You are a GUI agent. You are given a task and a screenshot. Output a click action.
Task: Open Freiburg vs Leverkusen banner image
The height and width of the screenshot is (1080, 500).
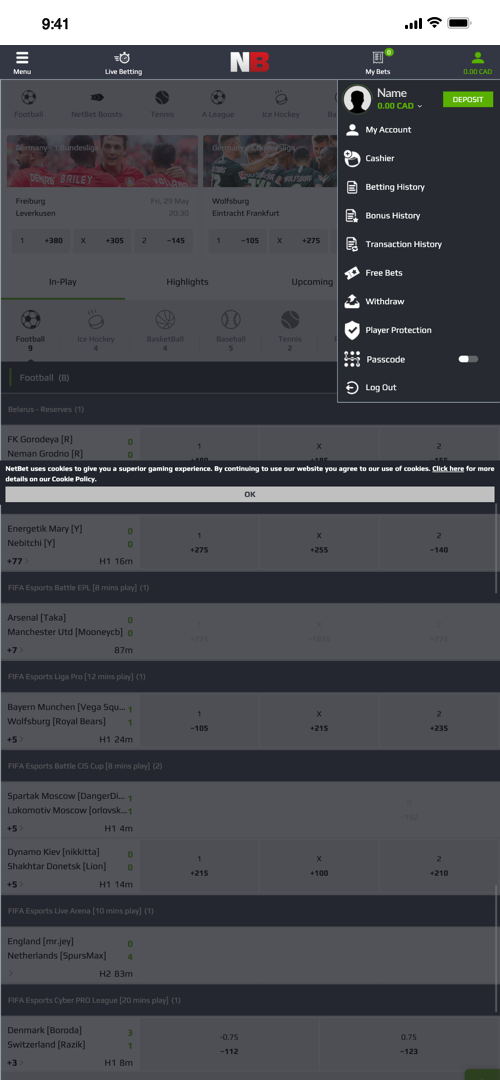pos(103,161)
